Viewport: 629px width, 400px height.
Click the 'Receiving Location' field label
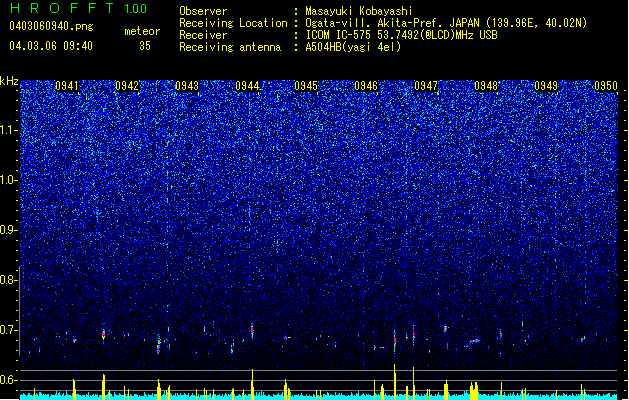click(233, 23)
